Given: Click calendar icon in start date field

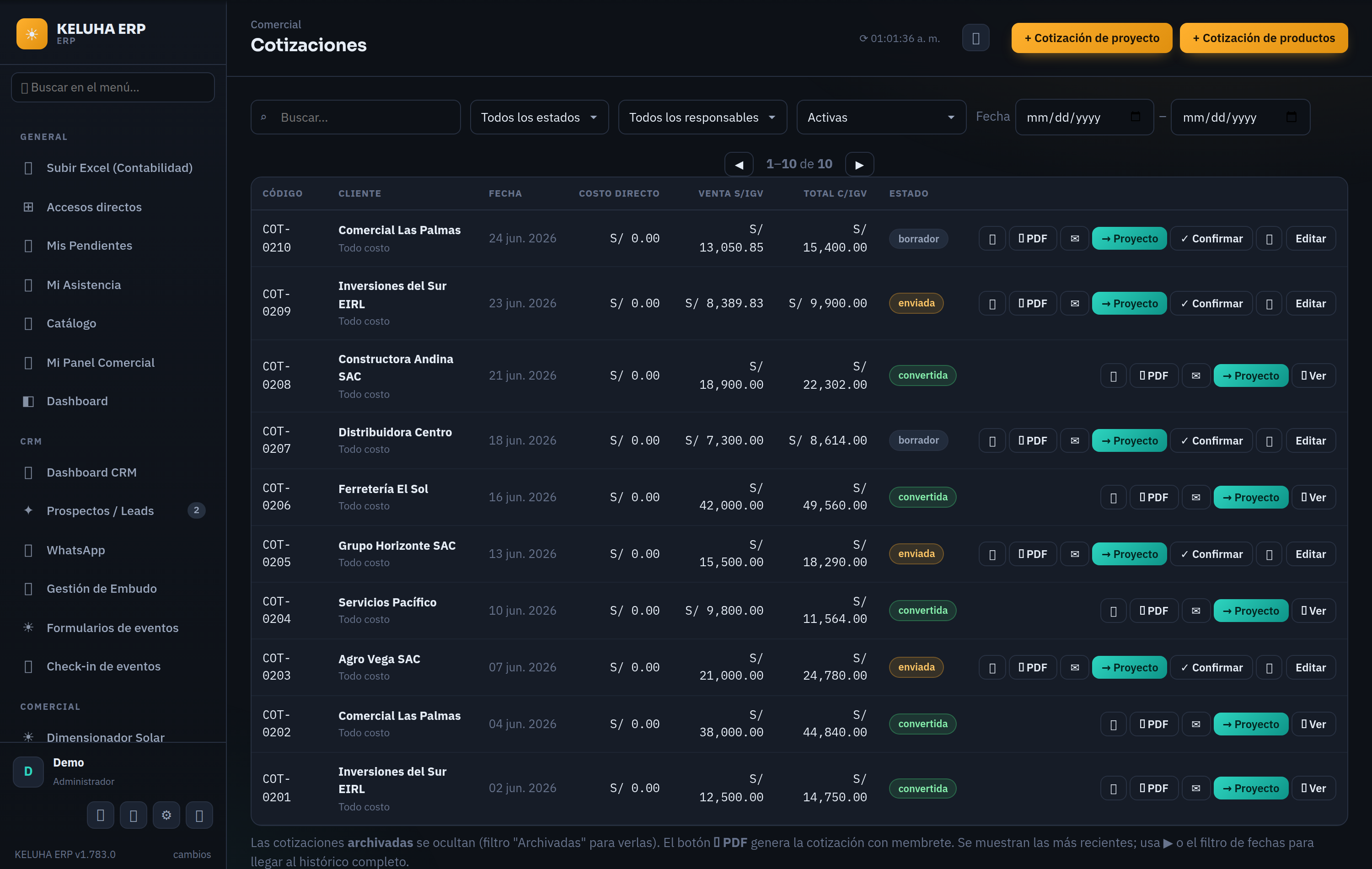Looking at the screenshot, I should [1135, 117].
